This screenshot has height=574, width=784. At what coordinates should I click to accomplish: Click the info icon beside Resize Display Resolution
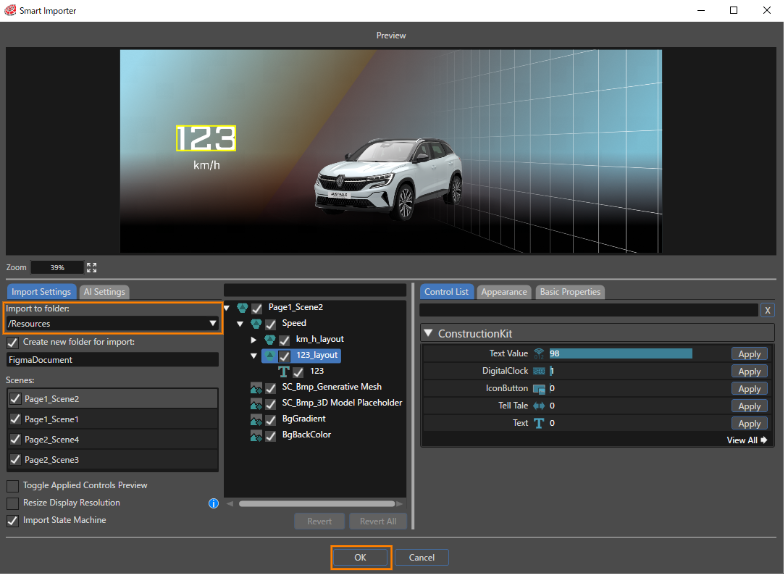(x=214, y=504)
